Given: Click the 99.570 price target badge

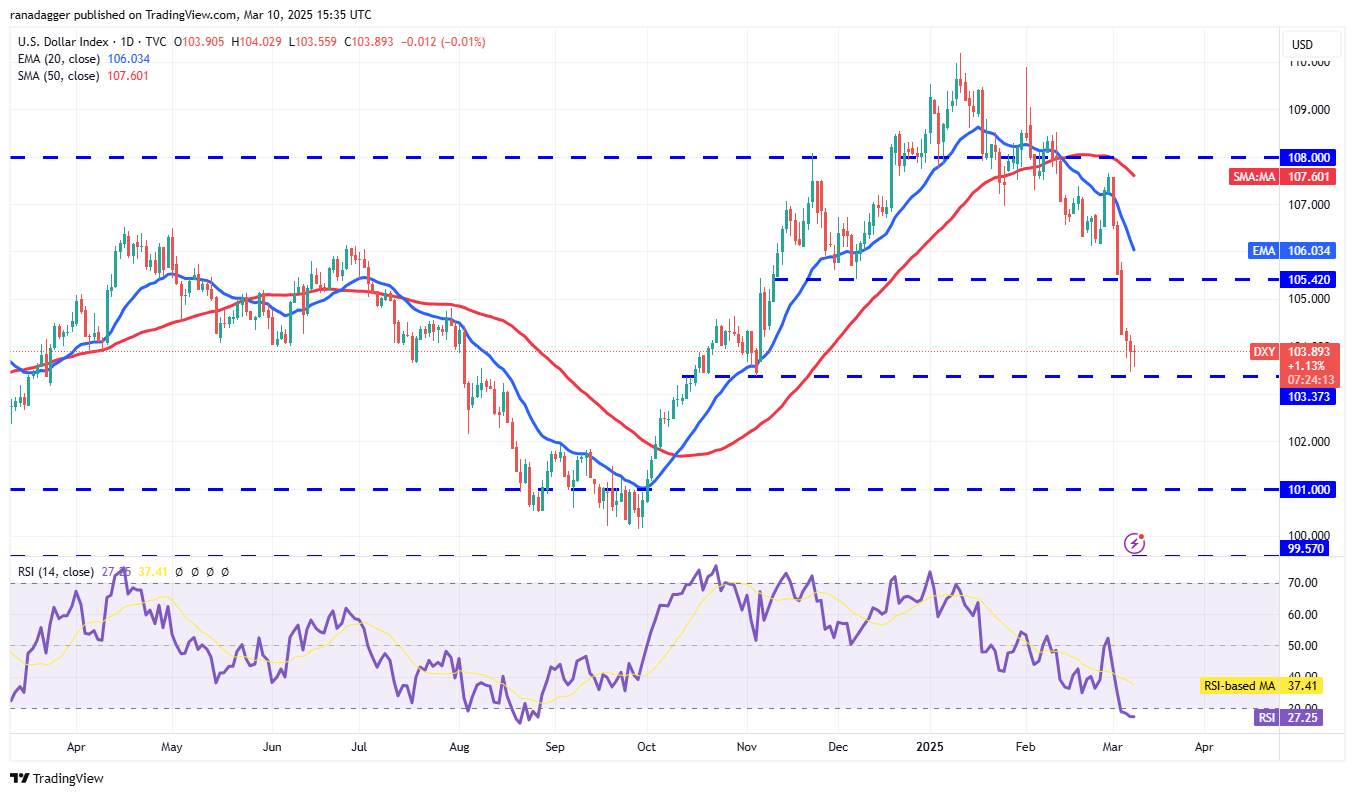Looking at the screenshot, I should pyautogui.click(x=1307, y=548).
